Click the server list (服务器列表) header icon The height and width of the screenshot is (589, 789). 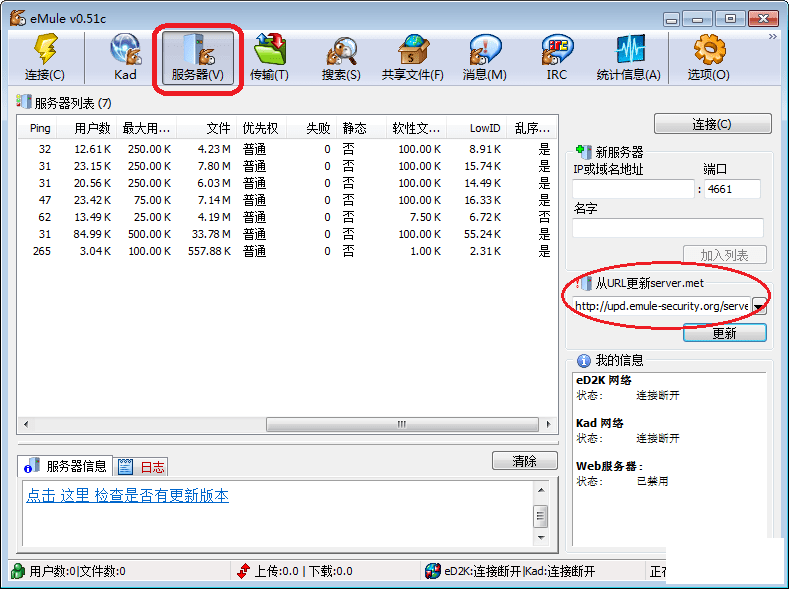(24, 101)
